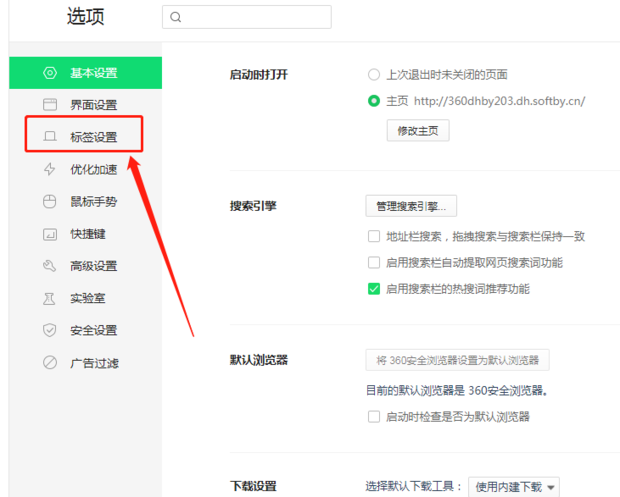Click the 鼠标手势 mouse icon
620x497 pixels.
pos(49,202)
